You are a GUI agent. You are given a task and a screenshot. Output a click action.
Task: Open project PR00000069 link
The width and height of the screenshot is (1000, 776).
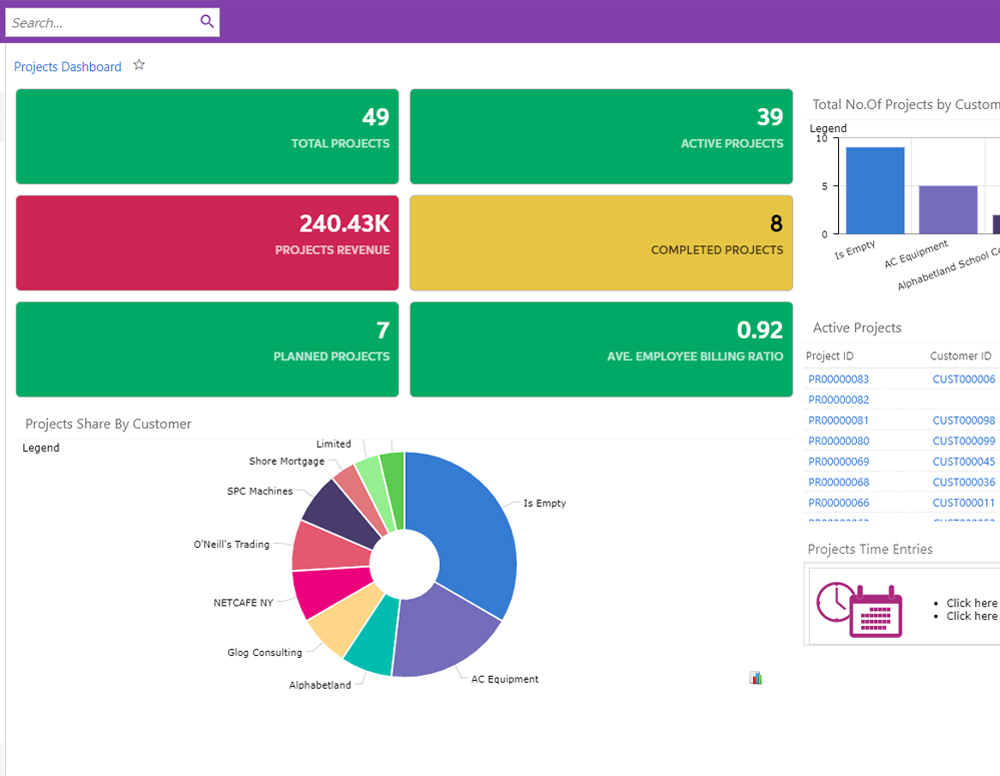click(838, 462)
